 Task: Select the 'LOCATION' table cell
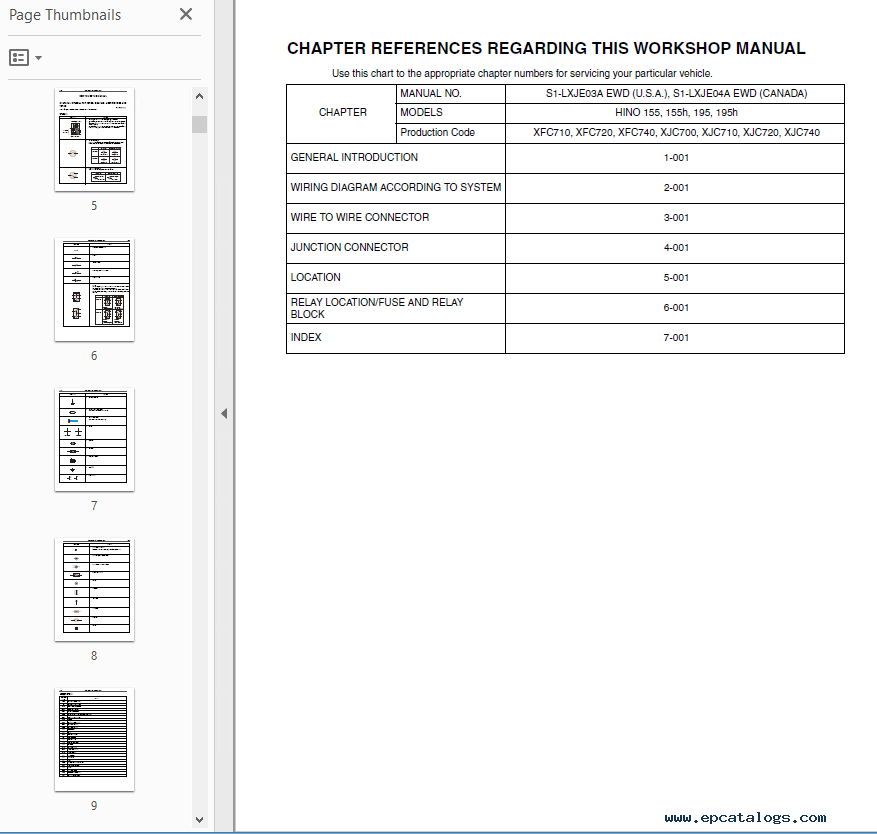396,278
